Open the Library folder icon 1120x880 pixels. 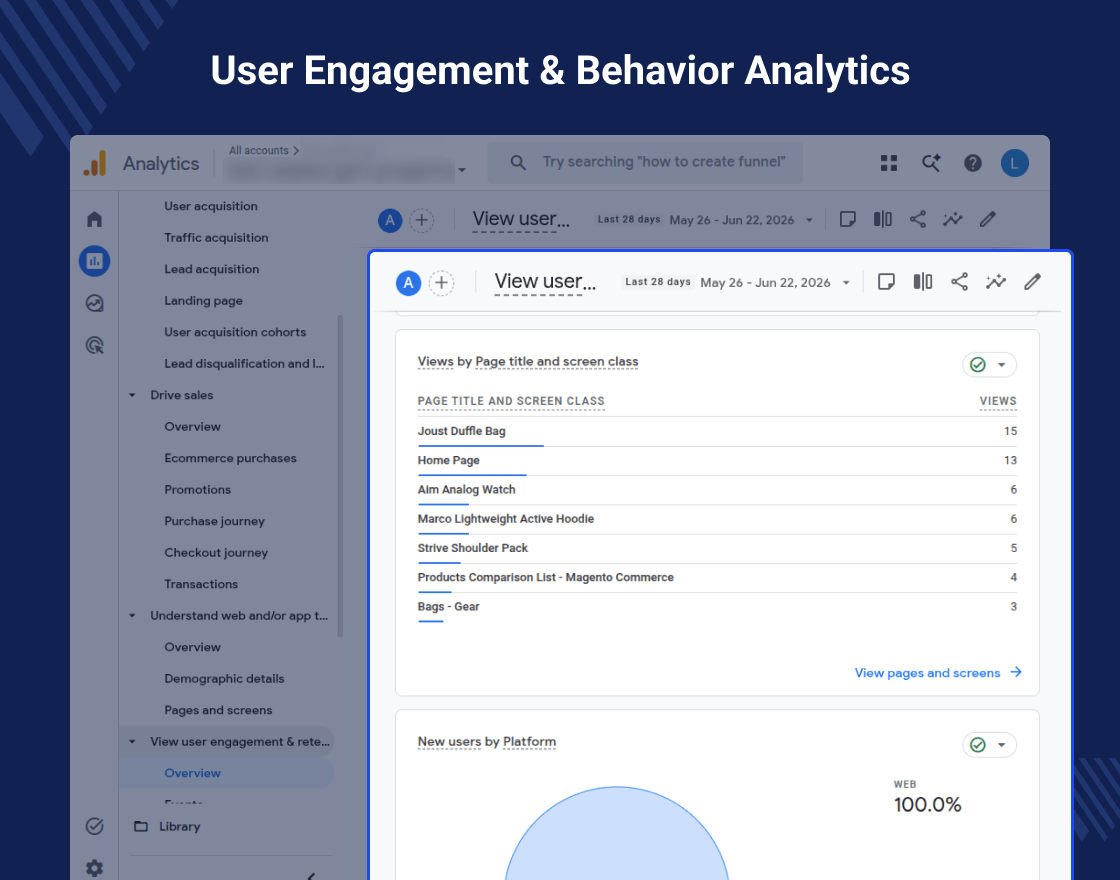click(141, 826)
